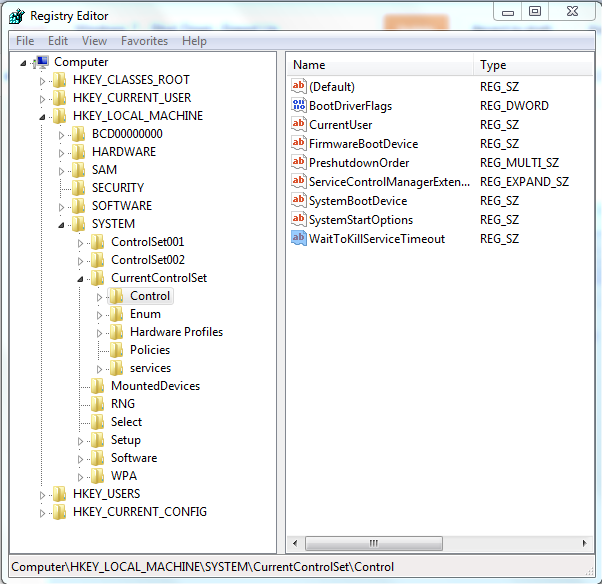Click the string icon beside SystemBootDevice
This screenshot has height=584, width=602.
pyautogui.click(x=299, y=200)
